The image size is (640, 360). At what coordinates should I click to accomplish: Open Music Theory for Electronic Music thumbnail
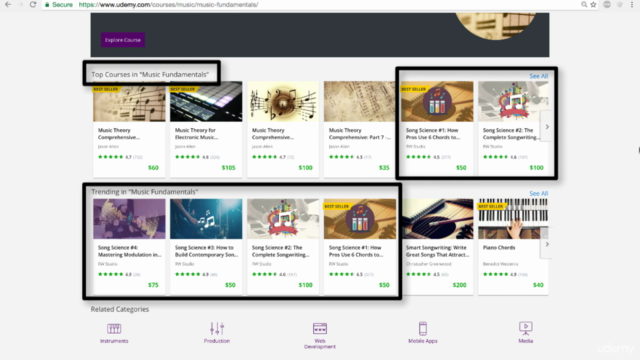pos(206,101)
